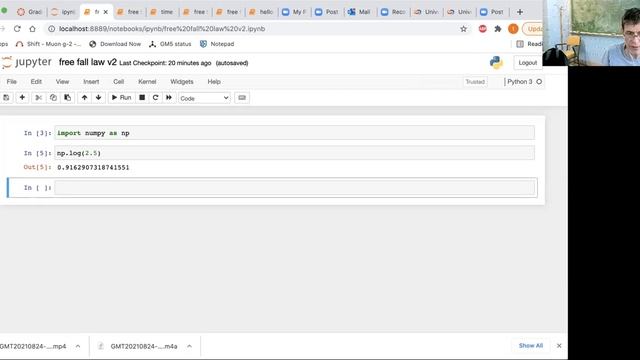Select the output 0.9162907318741551

tap(93, 167)
